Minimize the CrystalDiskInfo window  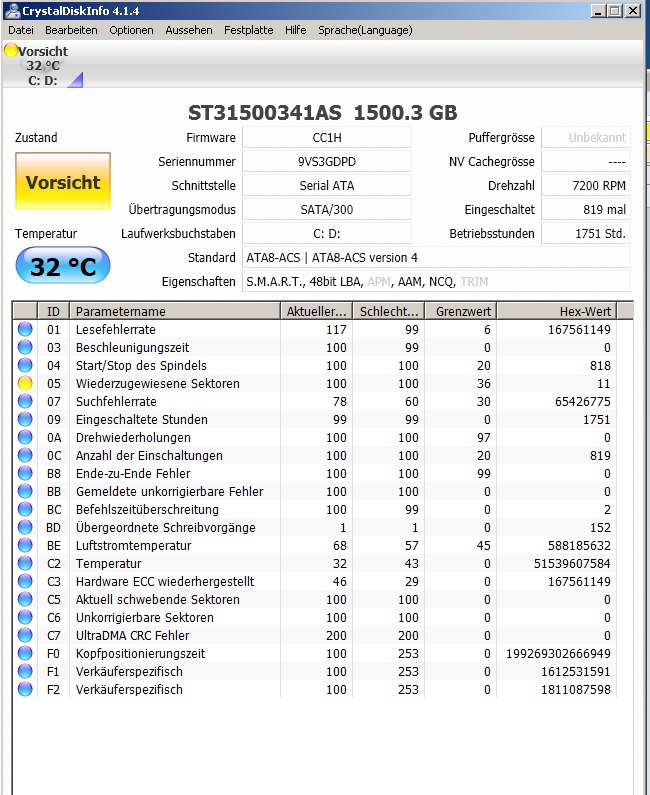click(x=598, y=11)
